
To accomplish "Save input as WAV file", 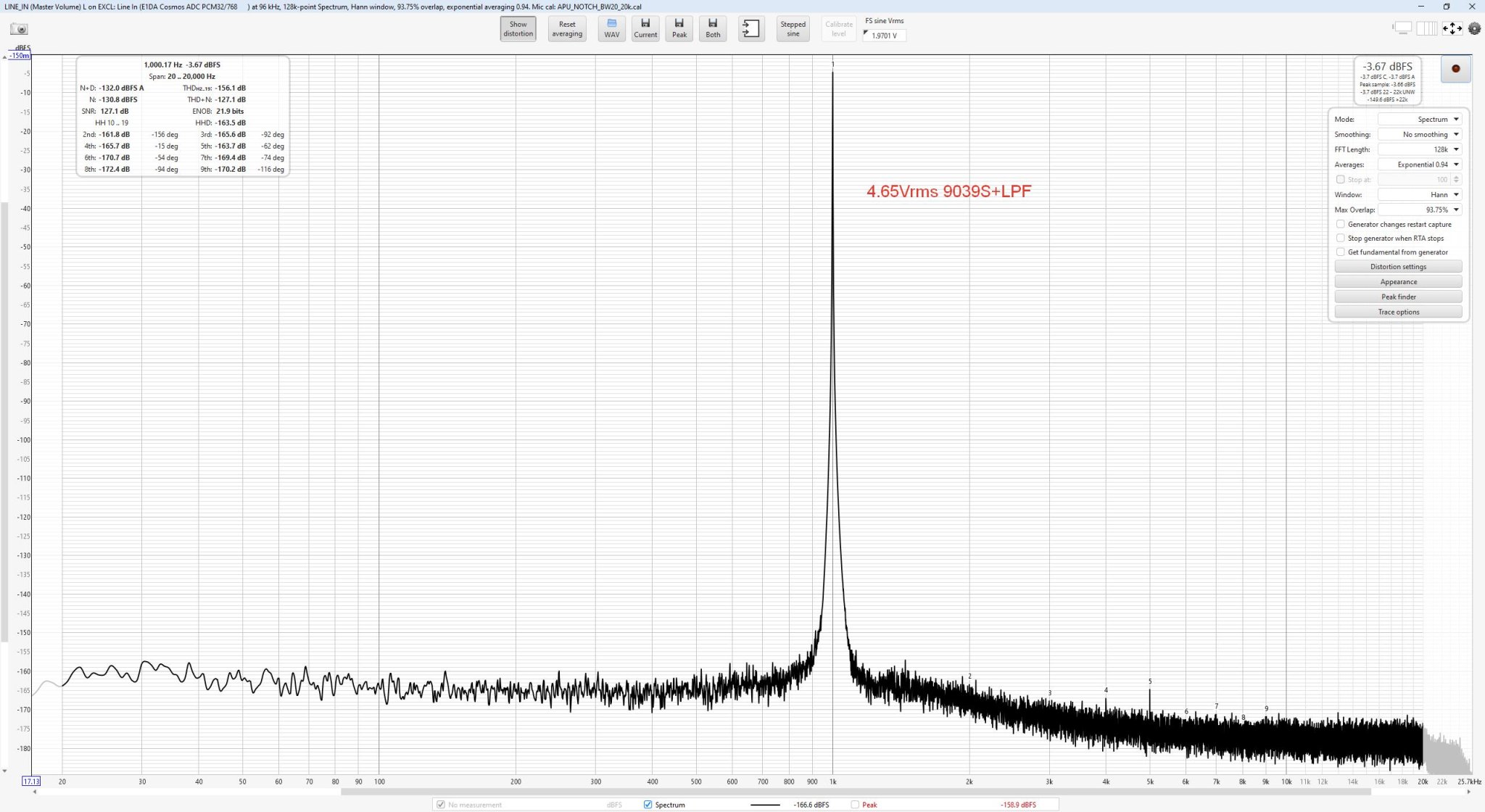I will click(612, 29).
